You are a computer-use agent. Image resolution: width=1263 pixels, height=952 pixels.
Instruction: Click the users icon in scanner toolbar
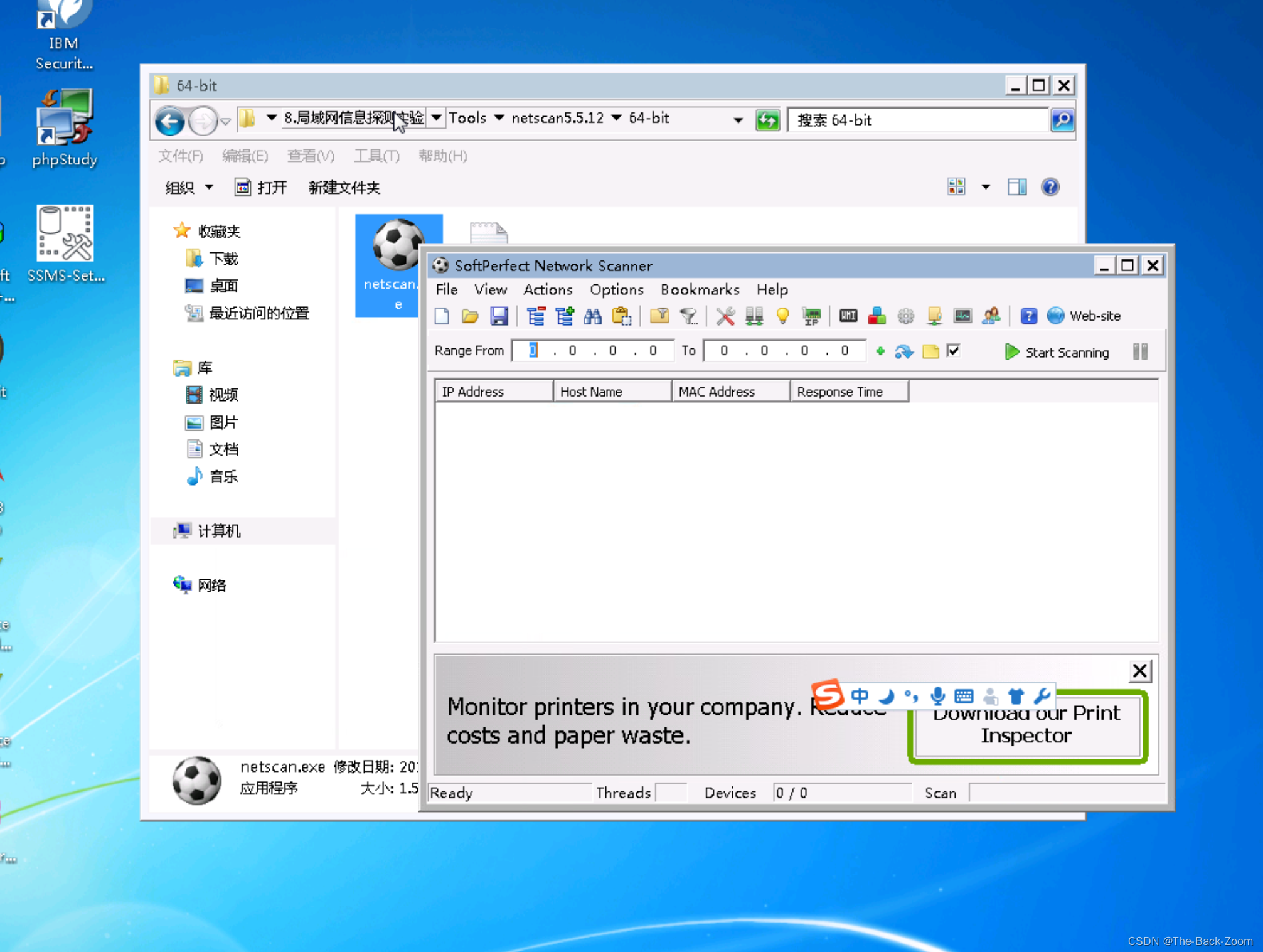point(991,316)
